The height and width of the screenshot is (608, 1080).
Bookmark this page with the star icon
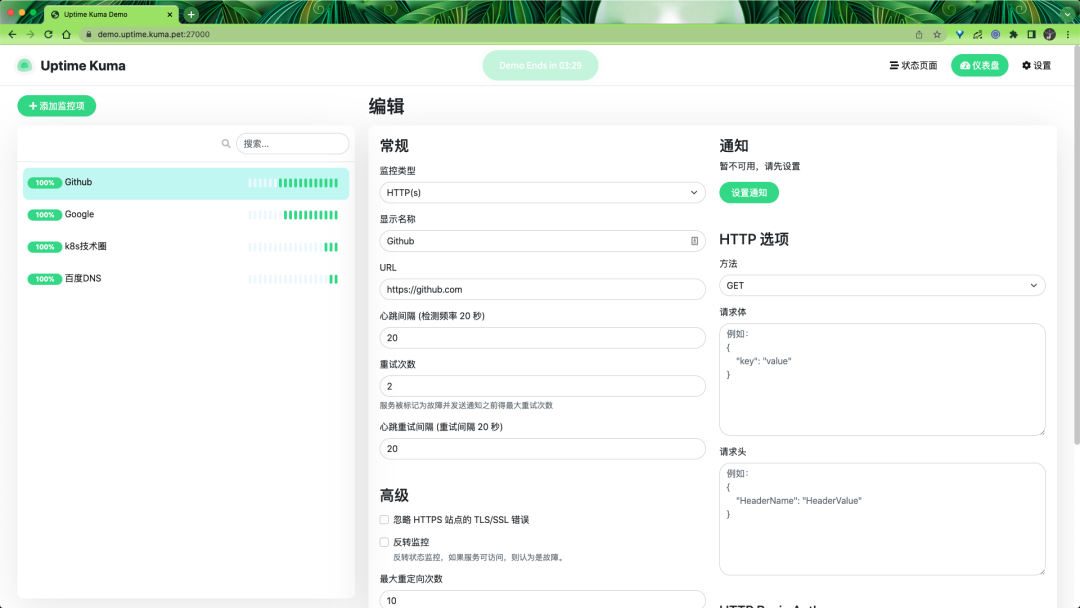point(937,34)
